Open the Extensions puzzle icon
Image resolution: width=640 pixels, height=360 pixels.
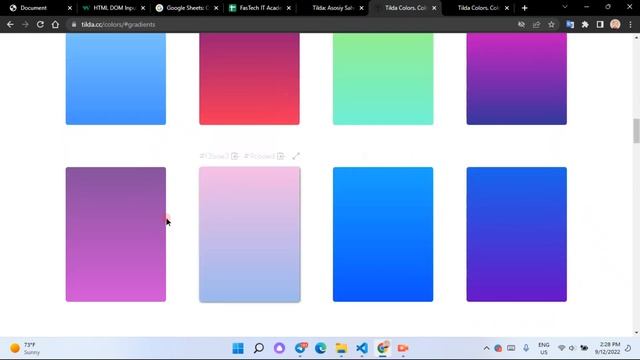(x=585, y=24)
